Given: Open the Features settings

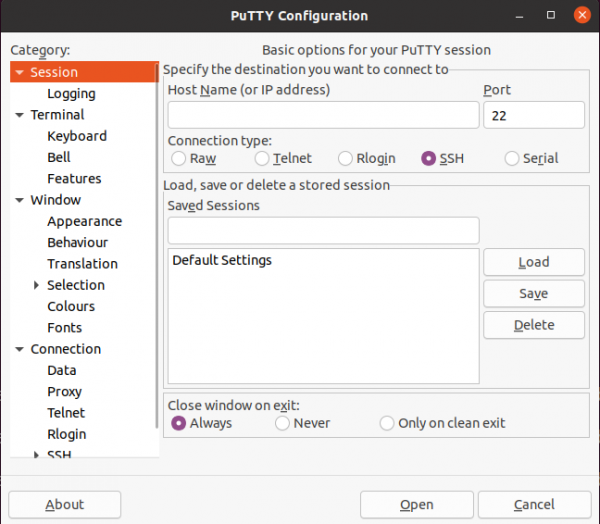Looking at the screenshot, I should pyautogui.click(x=74, y=179).
